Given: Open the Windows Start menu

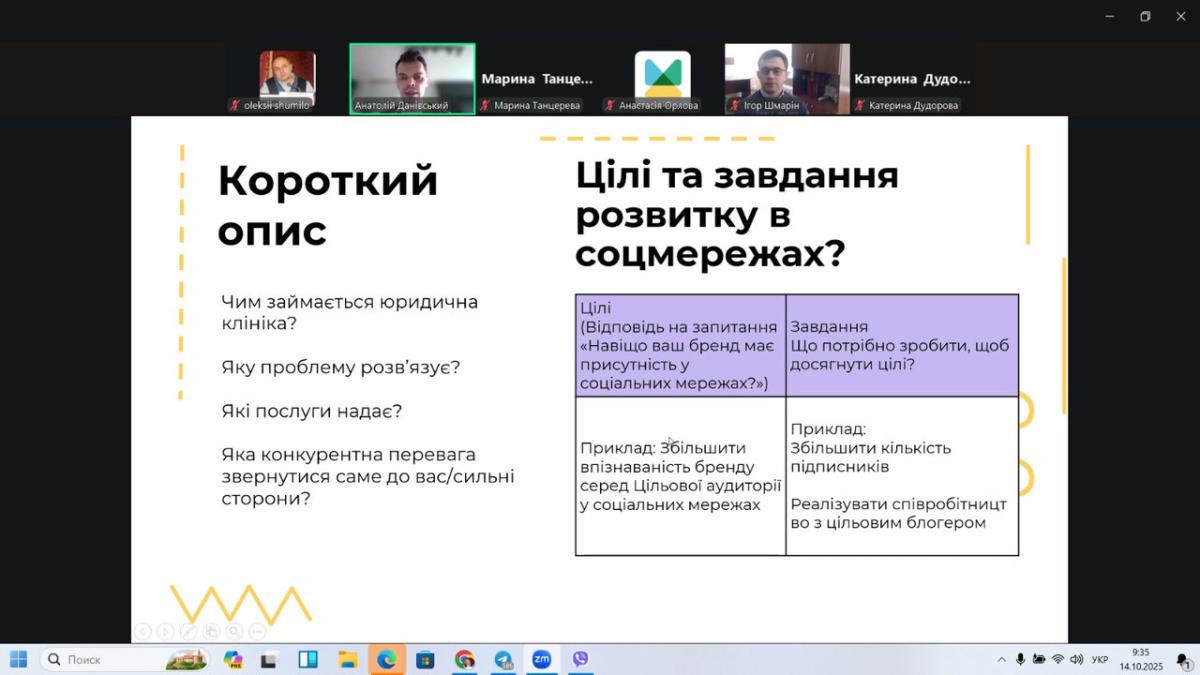Looking at the screenshot, I should [x=19, y=659].
